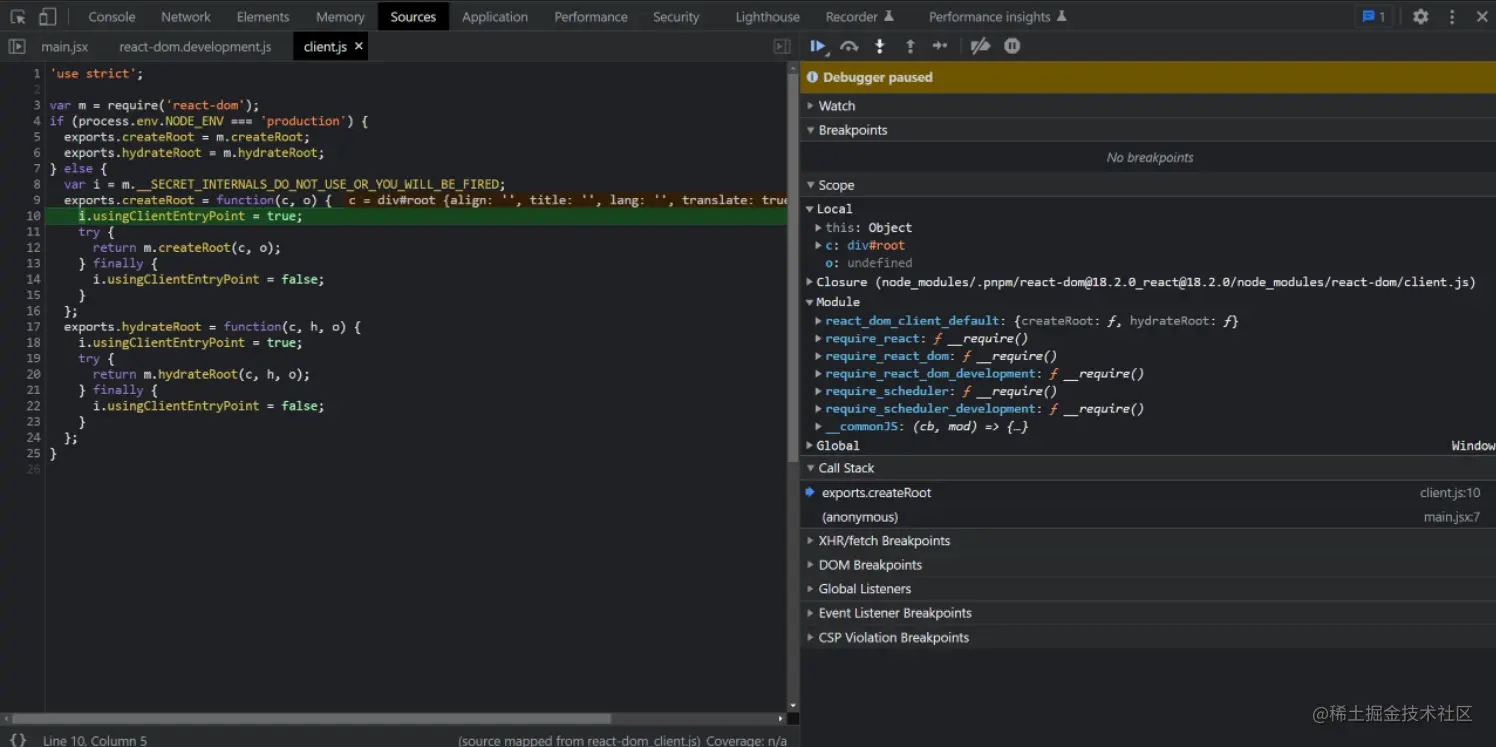This screenshot has width=1496, height=747.
Task: Open the Security tab
Action: (676, 17)
